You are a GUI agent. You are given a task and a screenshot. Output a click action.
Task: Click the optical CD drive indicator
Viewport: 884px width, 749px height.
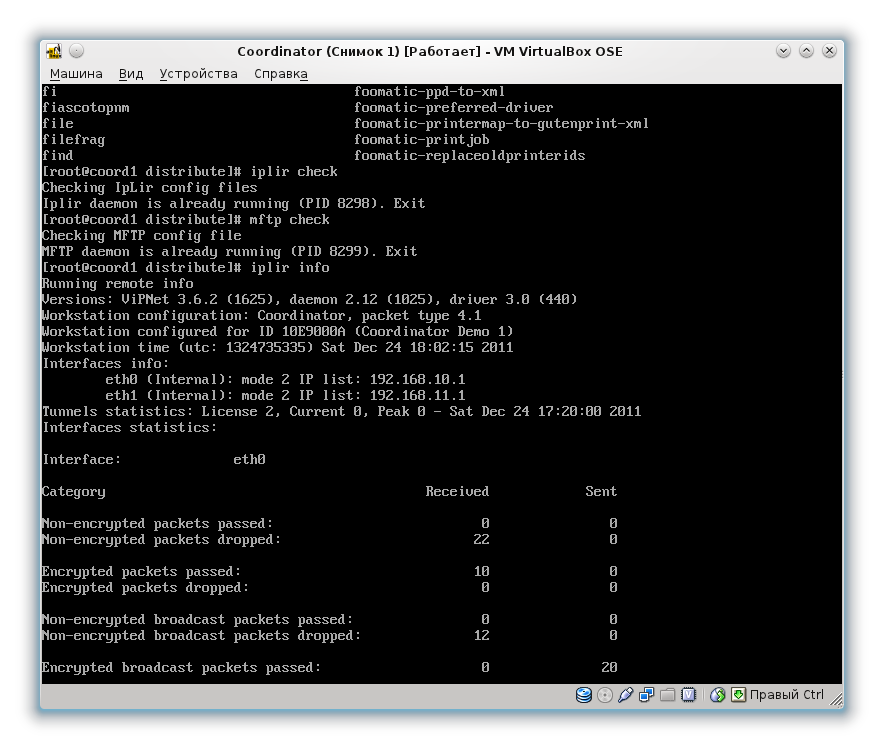click(x=604, y=695)
